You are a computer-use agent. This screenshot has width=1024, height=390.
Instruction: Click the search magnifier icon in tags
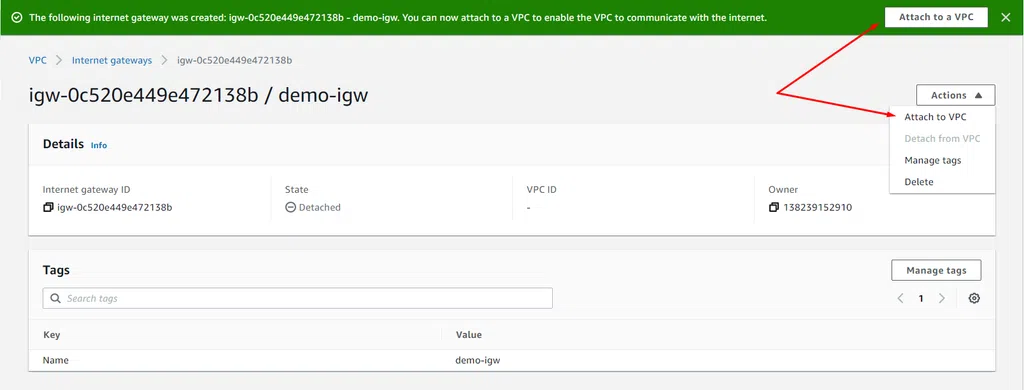pos(56,299)
